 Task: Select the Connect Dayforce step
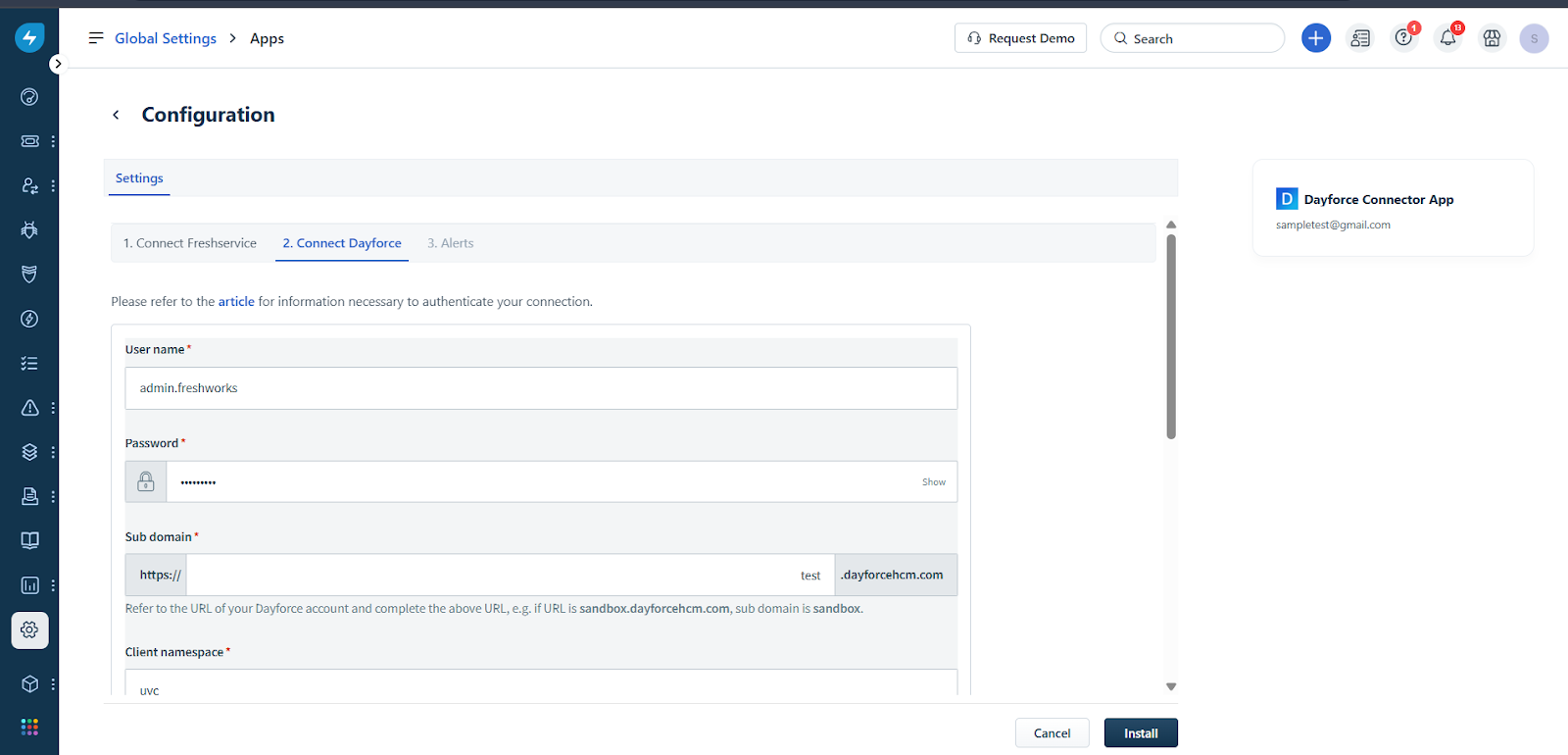click(x=342, y=243)
